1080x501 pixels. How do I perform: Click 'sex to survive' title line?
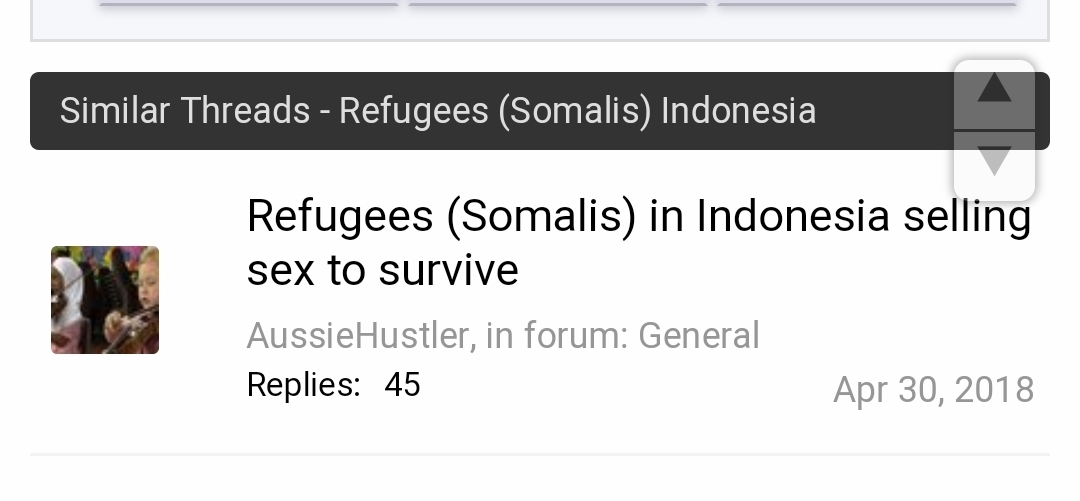[382, 270]
